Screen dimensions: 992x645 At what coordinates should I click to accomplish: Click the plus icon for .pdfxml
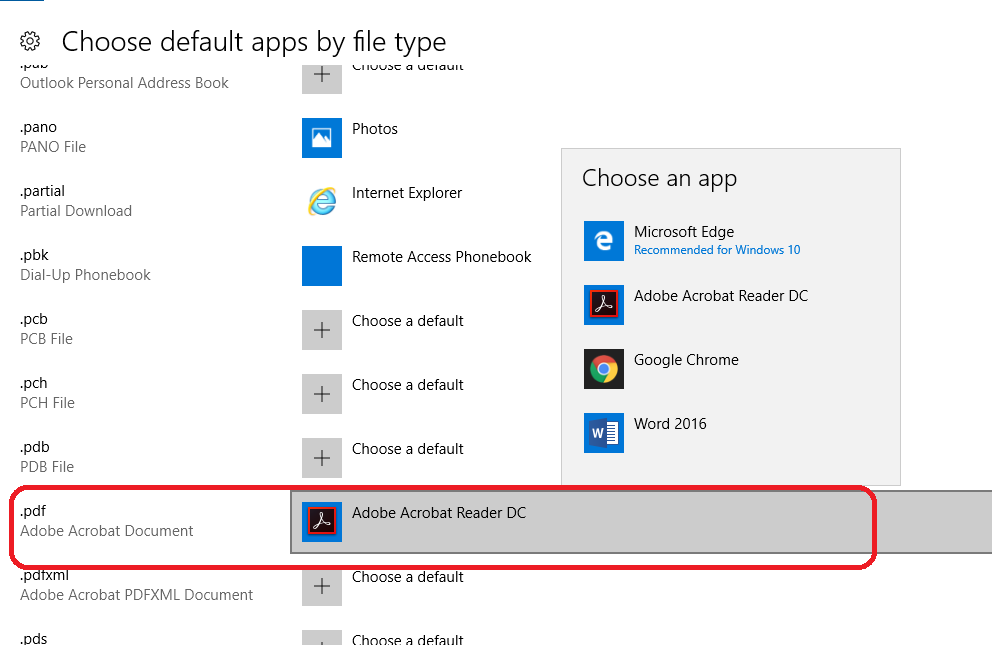click(x=322, y=586)
